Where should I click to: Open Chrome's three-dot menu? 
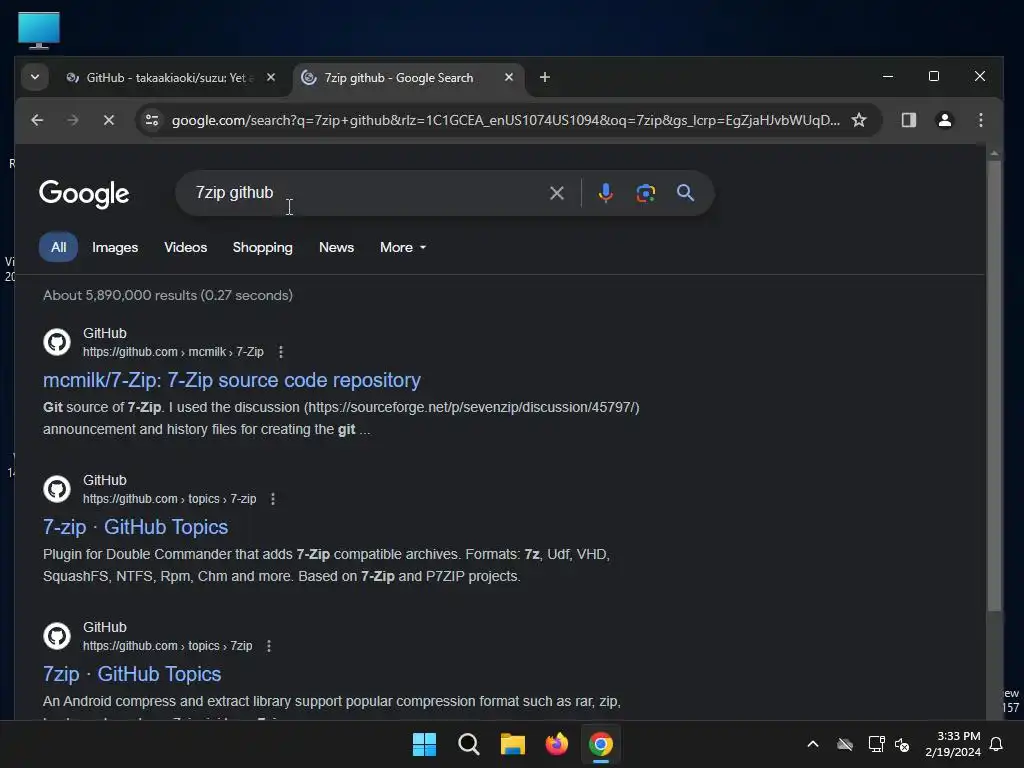pos(980,120)
